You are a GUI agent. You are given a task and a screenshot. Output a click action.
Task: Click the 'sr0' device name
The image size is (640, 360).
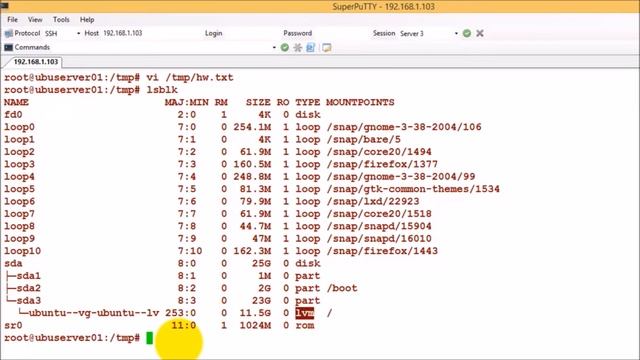(x=13, y=325)
